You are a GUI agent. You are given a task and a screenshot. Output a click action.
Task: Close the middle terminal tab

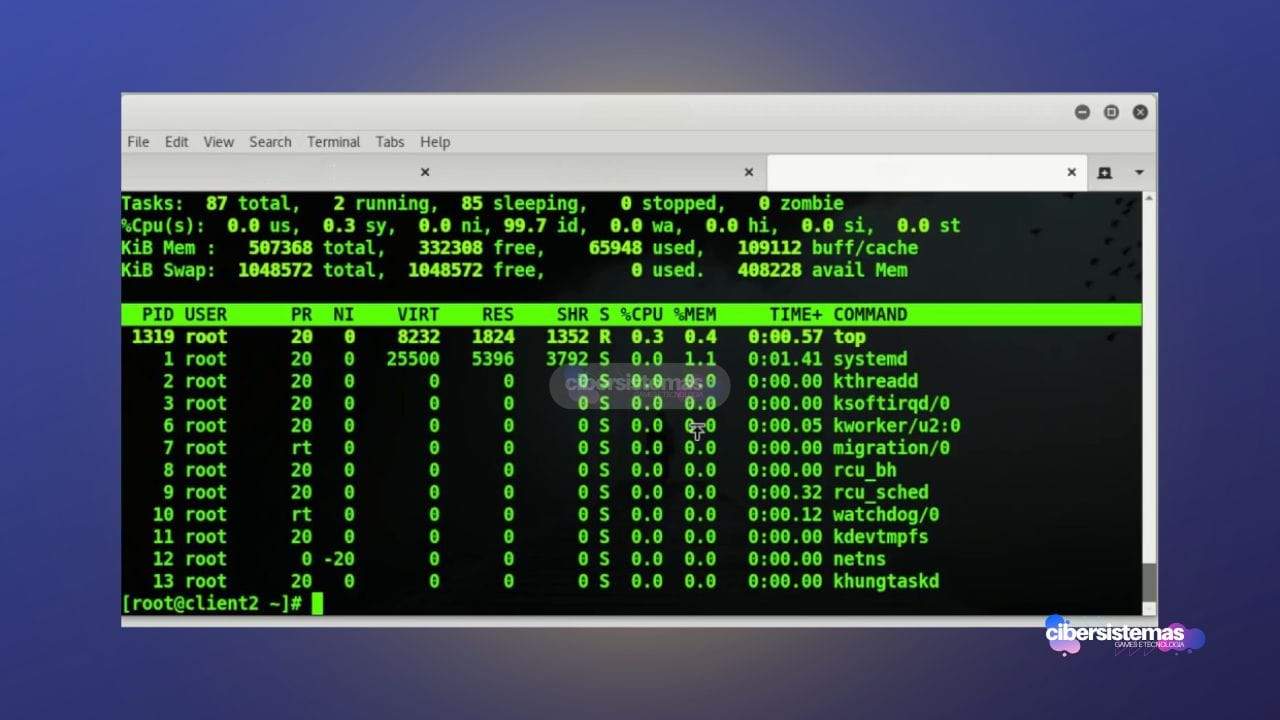[x=748, y=171]
